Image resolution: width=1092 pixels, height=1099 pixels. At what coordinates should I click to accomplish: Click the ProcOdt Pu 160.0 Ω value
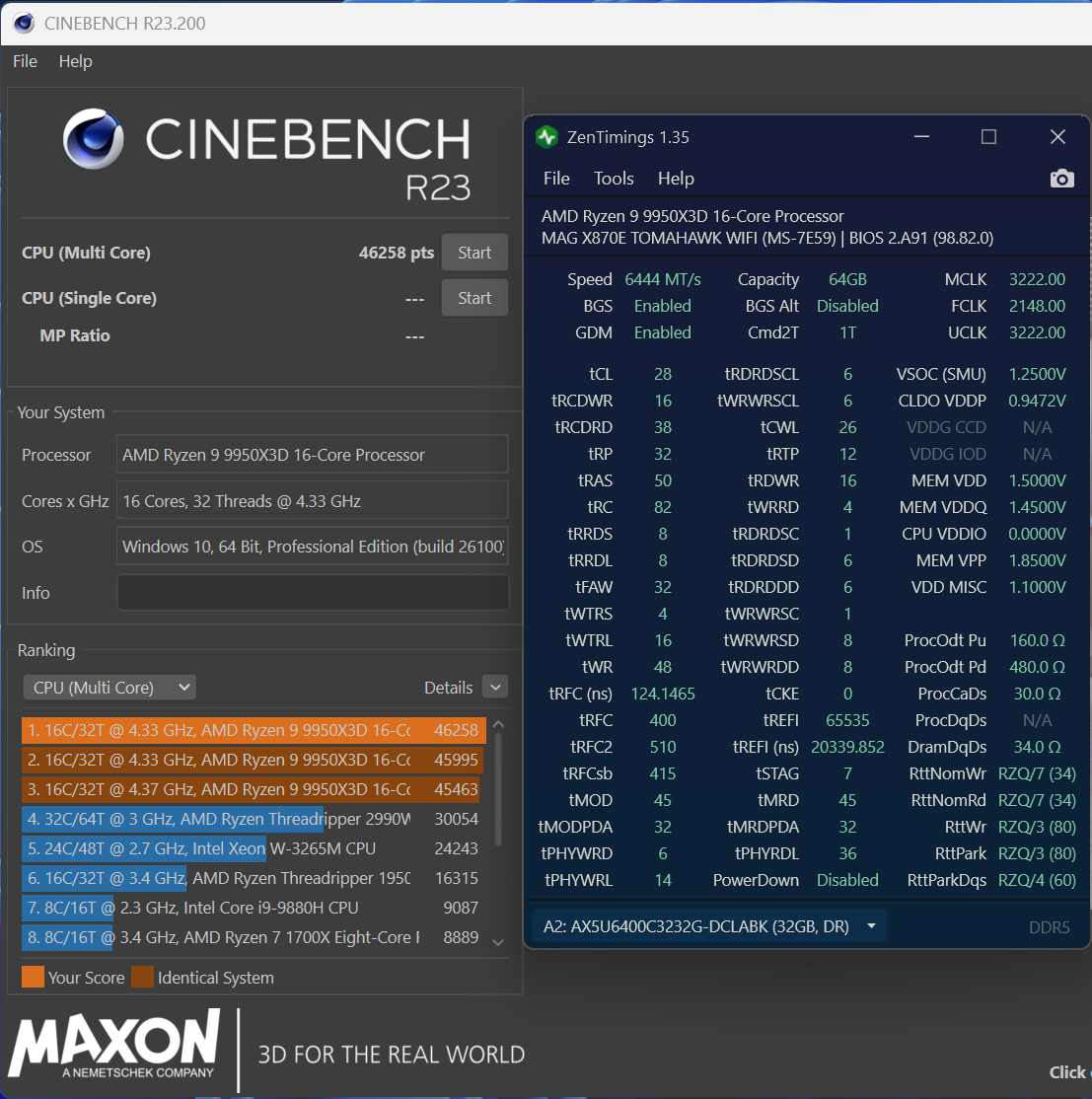click(1037, 640)
